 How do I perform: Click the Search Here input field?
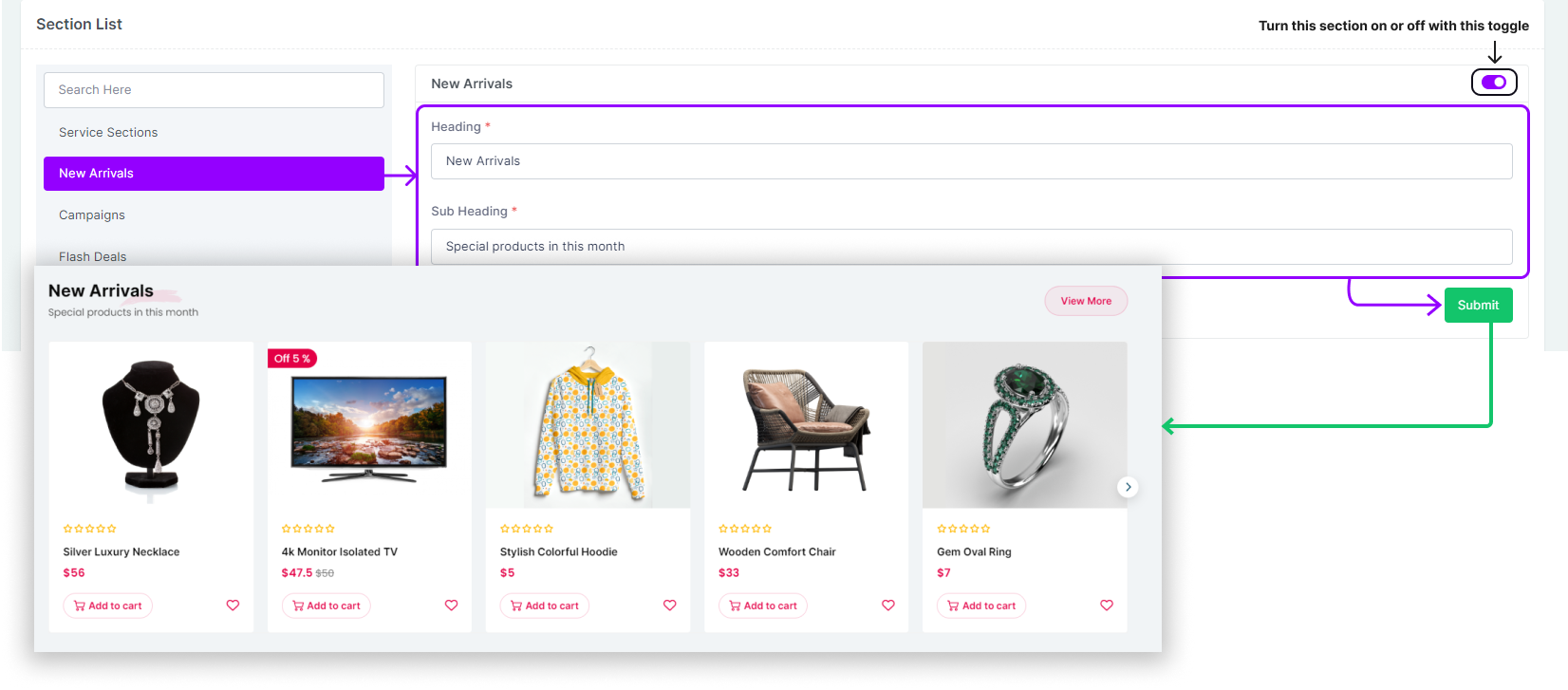[214, 90]
